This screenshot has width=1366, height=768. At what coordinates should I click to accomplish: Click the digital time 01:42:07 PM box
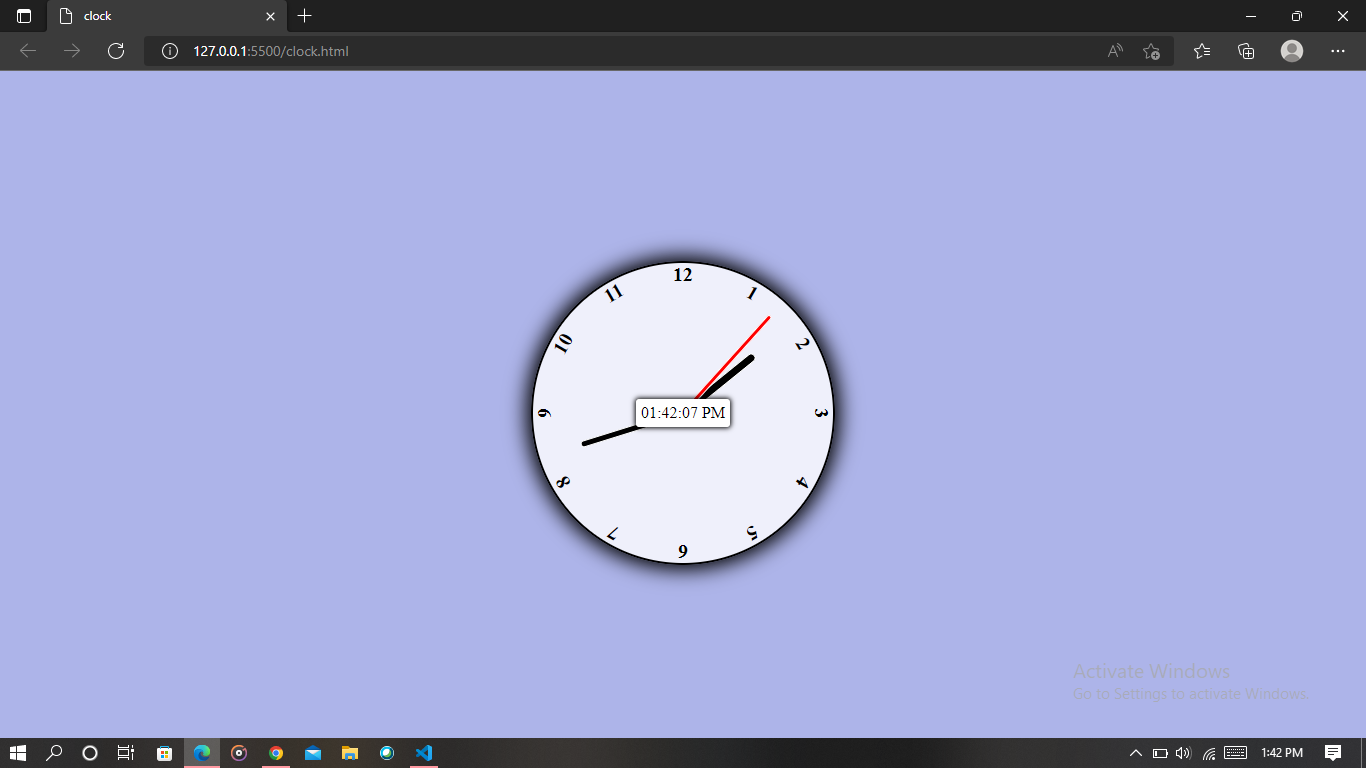click(x=683, y=413)
